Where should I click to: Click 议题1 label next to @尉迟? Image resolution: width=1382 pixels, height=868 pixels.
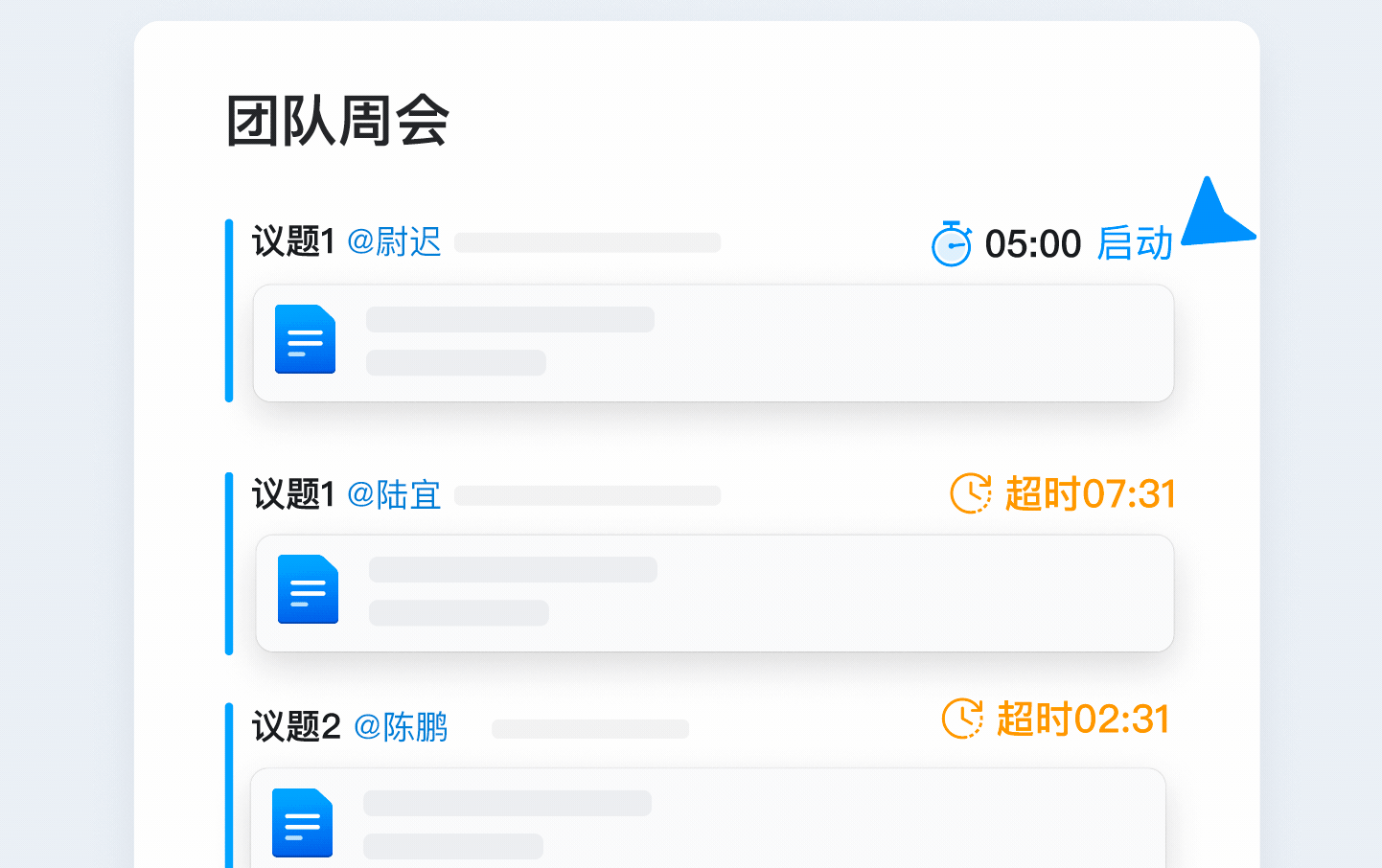tap(293, 241)
